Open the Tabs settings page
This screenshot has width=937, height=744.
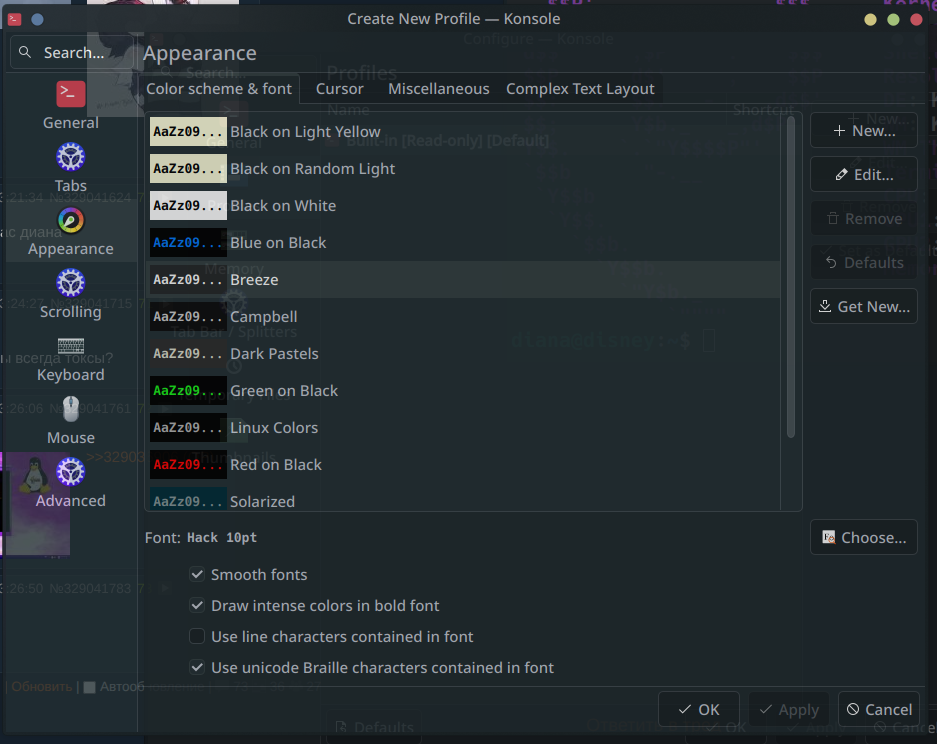coord(71,169)
